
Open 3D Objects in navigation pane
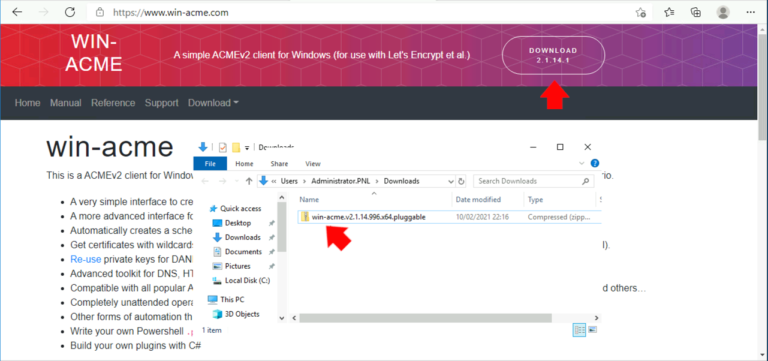click(x=241, y=314)
